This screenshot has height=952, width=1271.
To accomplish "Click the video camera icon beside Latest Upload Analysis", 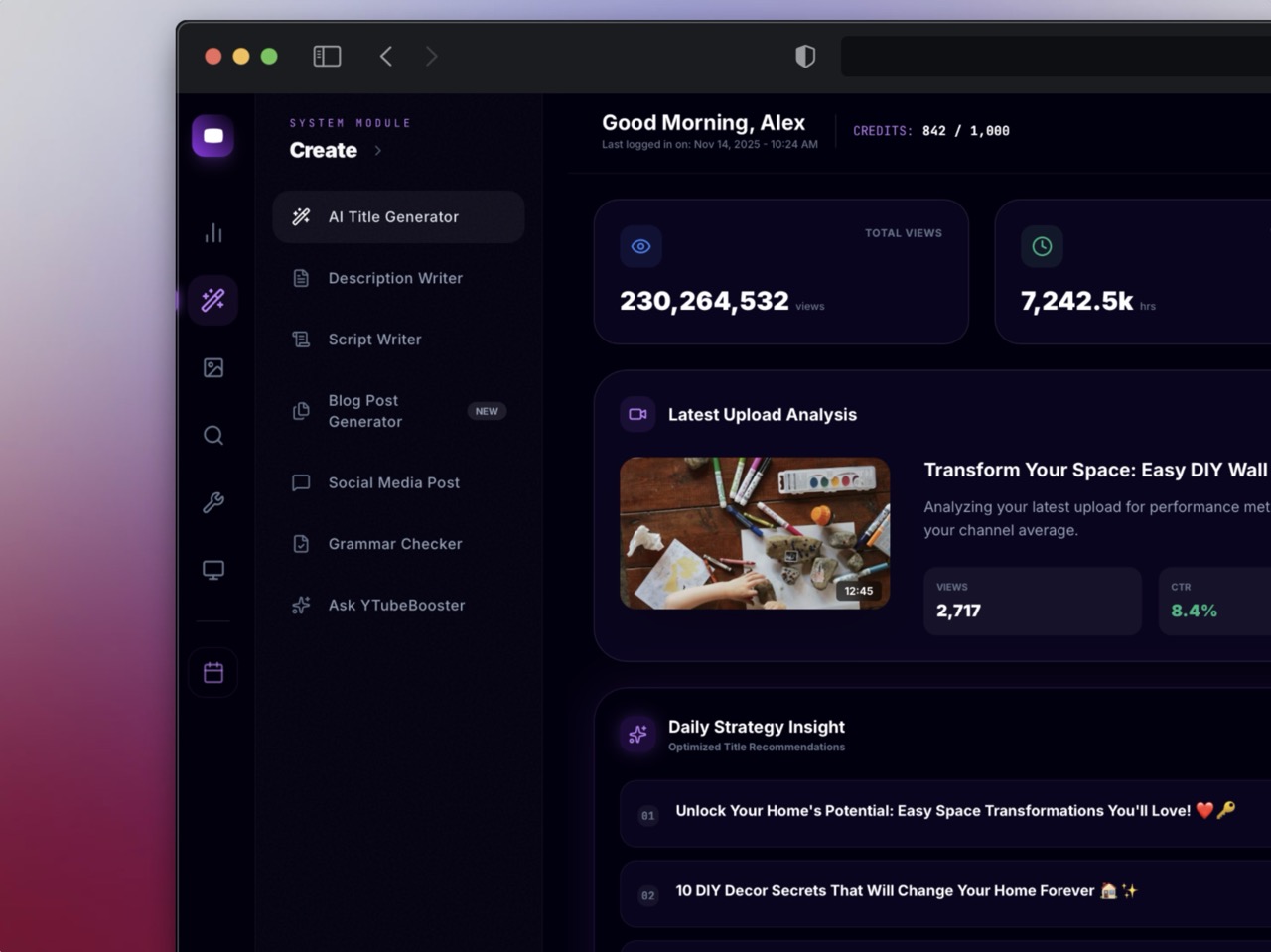I will (637, 414).
